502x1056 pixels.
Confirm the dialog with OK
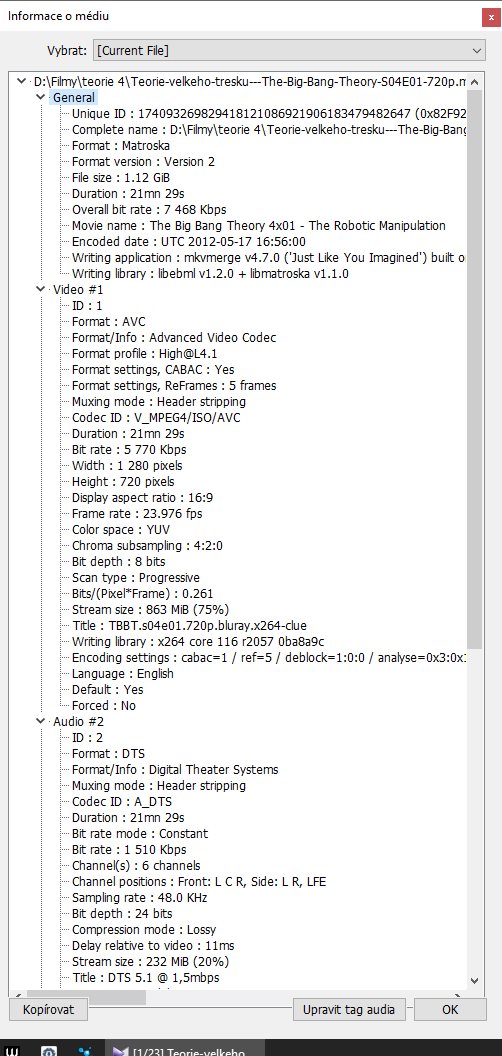(450, 1010)
